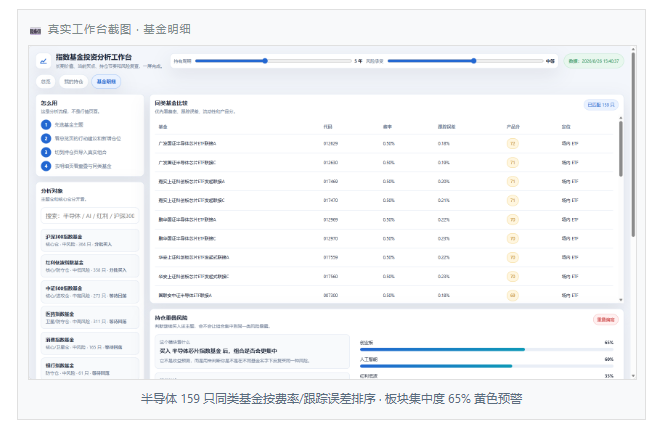Choose the 中证500 index fund card

pyautogui.click(x=90, y=292)
